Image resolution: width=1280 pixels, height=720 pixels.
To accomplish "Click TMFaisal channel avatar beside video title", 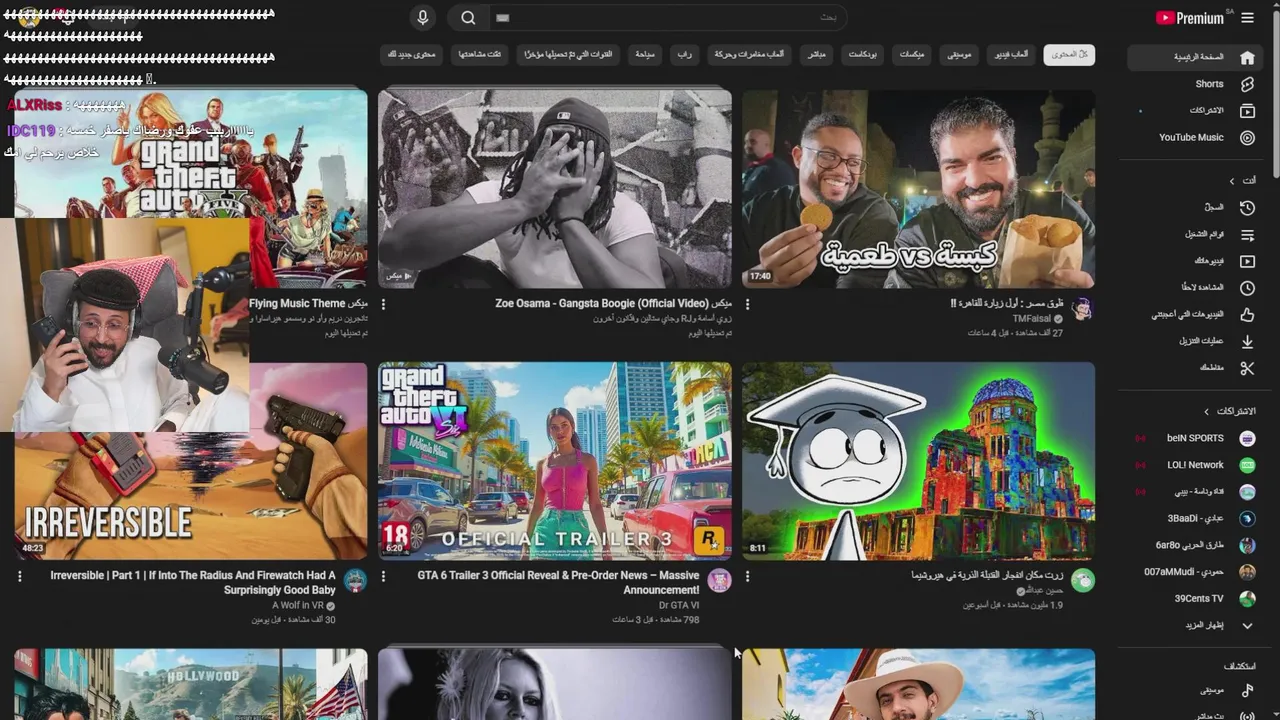I will [1082, 310].
